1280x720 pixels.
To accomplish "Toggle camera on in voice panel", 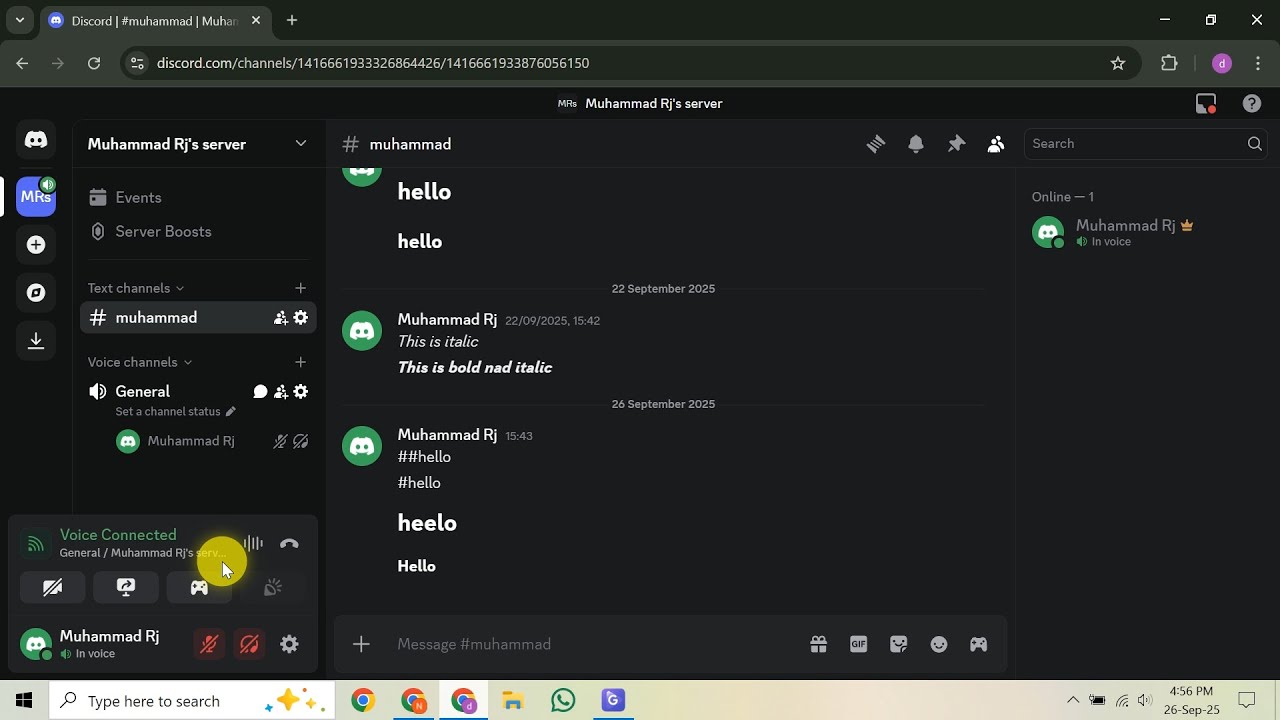I will 53,588.
